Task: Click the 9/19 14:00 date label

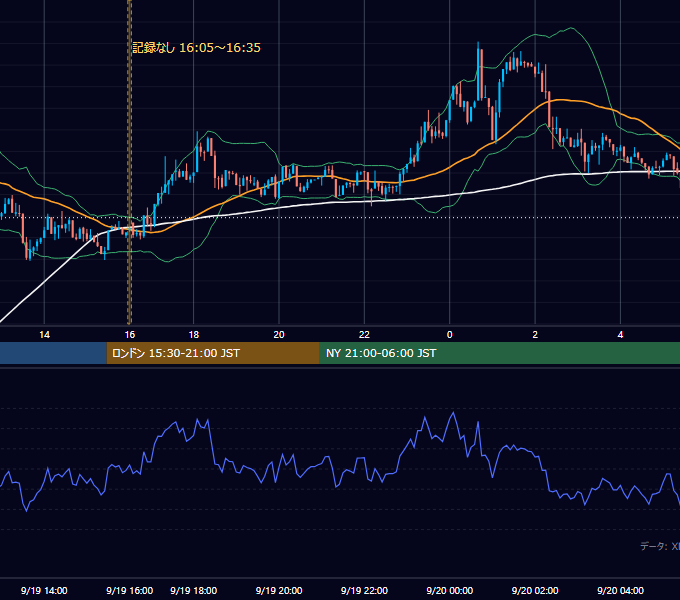Action: [x=44, y=590]
